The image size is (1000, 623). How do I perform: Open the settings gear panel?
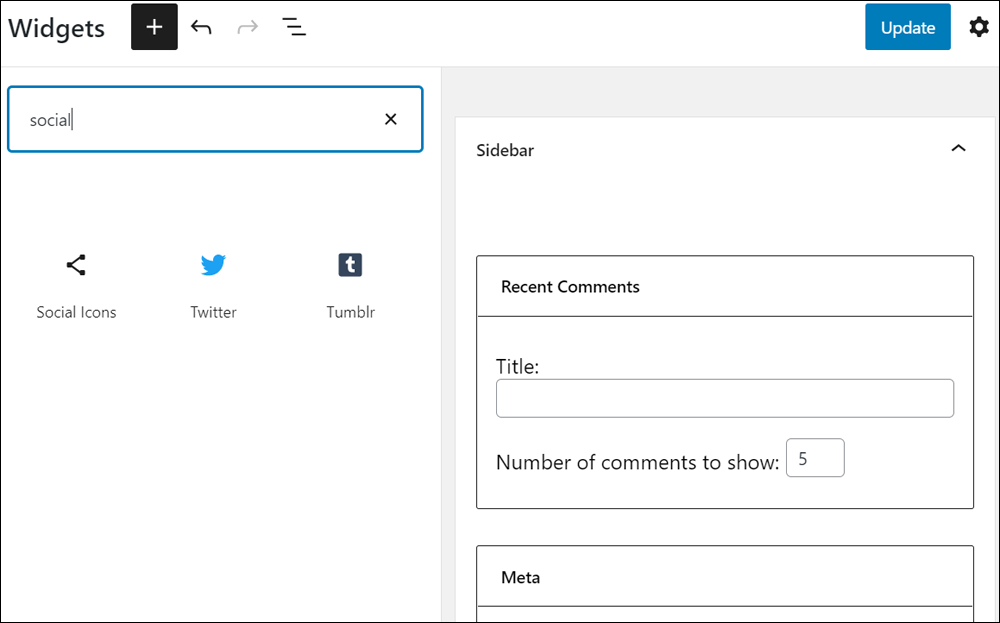(x=978, y=27)
